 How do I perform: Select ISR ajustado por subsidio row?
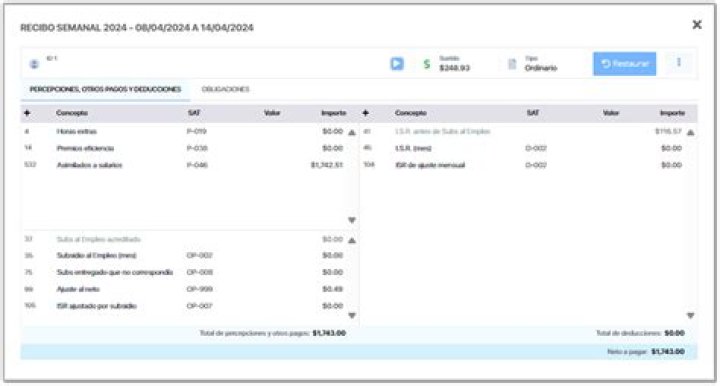184,306
